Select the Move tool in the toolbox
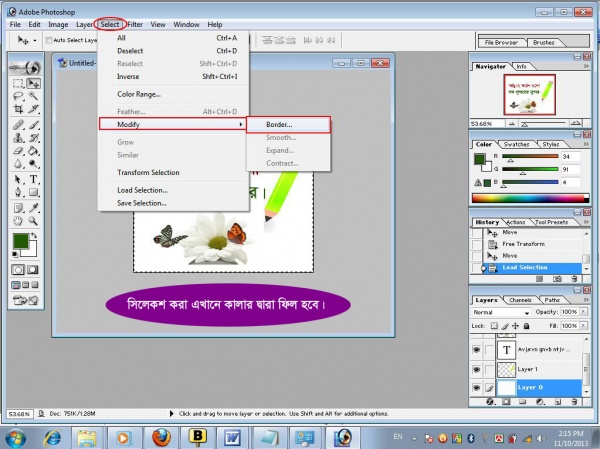This screenshot has width=600, height=449. click(34, 83)
